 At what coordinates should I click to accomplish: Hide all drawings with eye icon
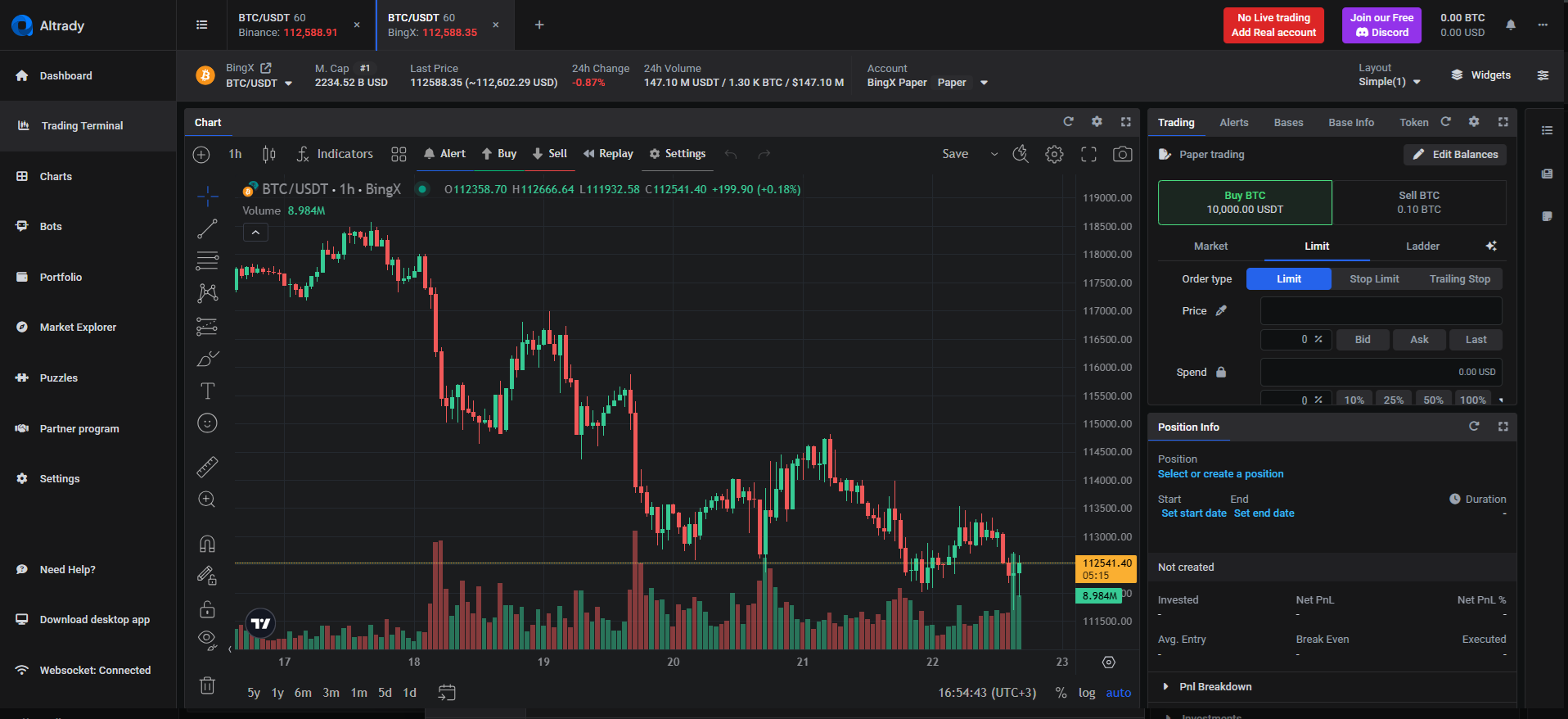[207, 640]
